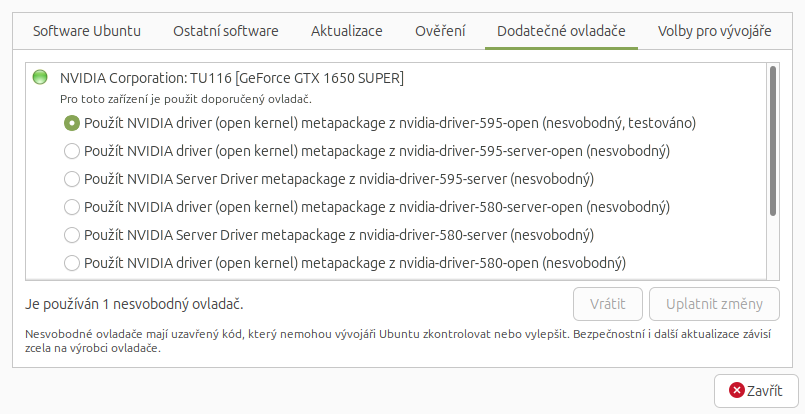Open the Ověření tab
Image resolution: width=805 pixels, height=414 pixels.
pyautogui.click(x=440, y=31)
